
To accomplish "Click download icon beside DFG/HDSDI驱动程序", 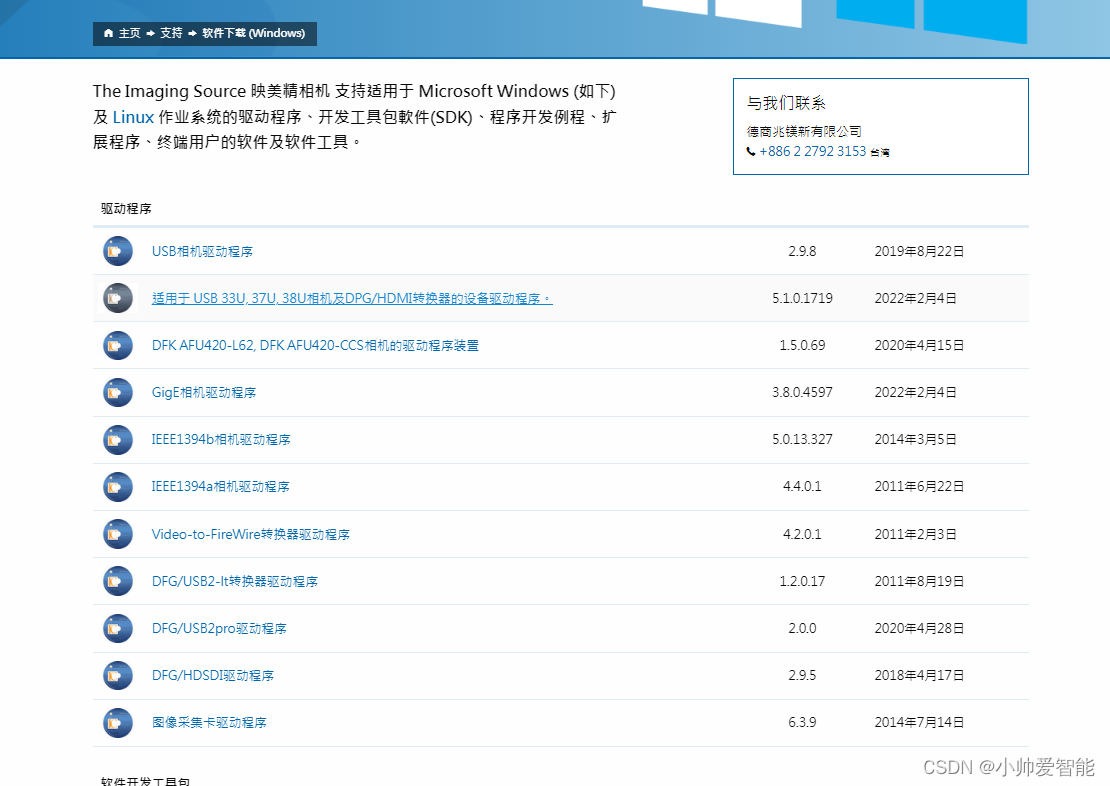I will [118, 676].
